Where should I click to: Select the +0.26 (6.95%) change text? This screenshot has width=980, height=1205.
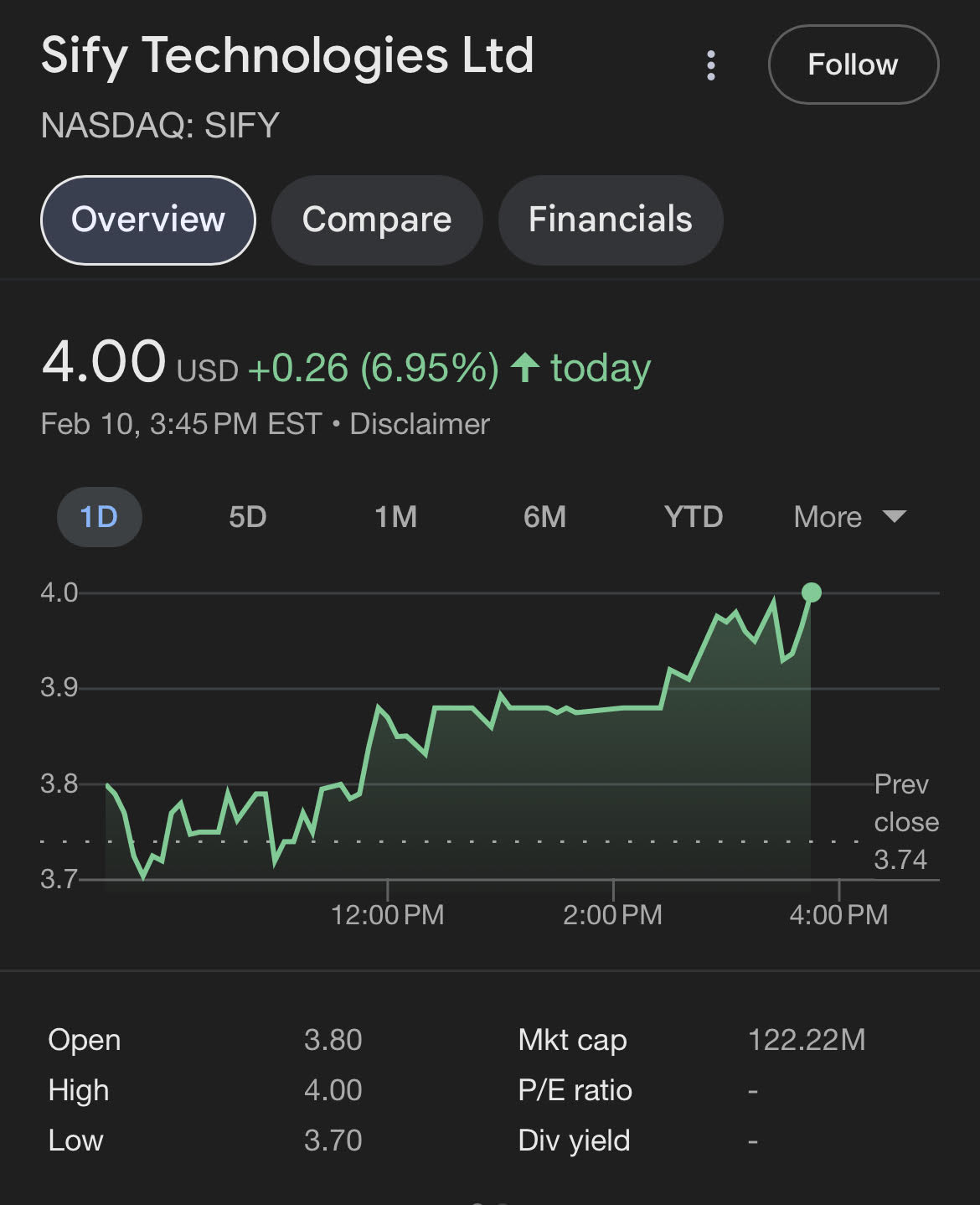click(x=374, y=368)
